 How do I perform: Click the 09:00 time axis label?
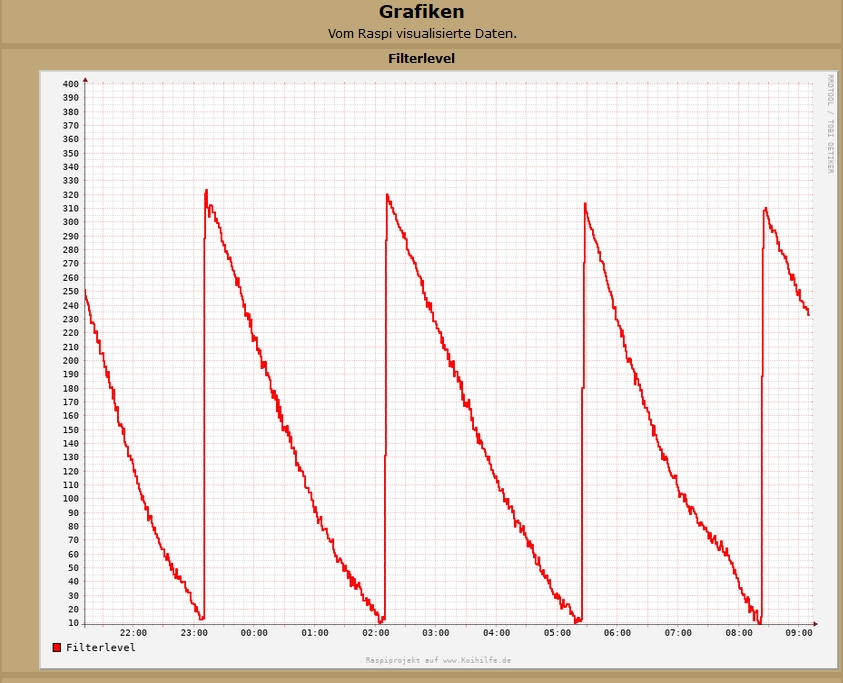(x=799, y=633)
